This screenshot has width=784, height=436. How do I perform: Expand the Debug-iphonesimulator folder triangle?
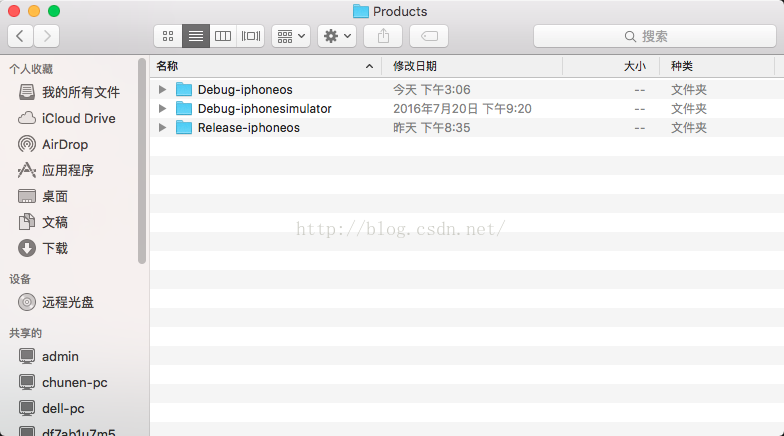(x=162, y=108)
